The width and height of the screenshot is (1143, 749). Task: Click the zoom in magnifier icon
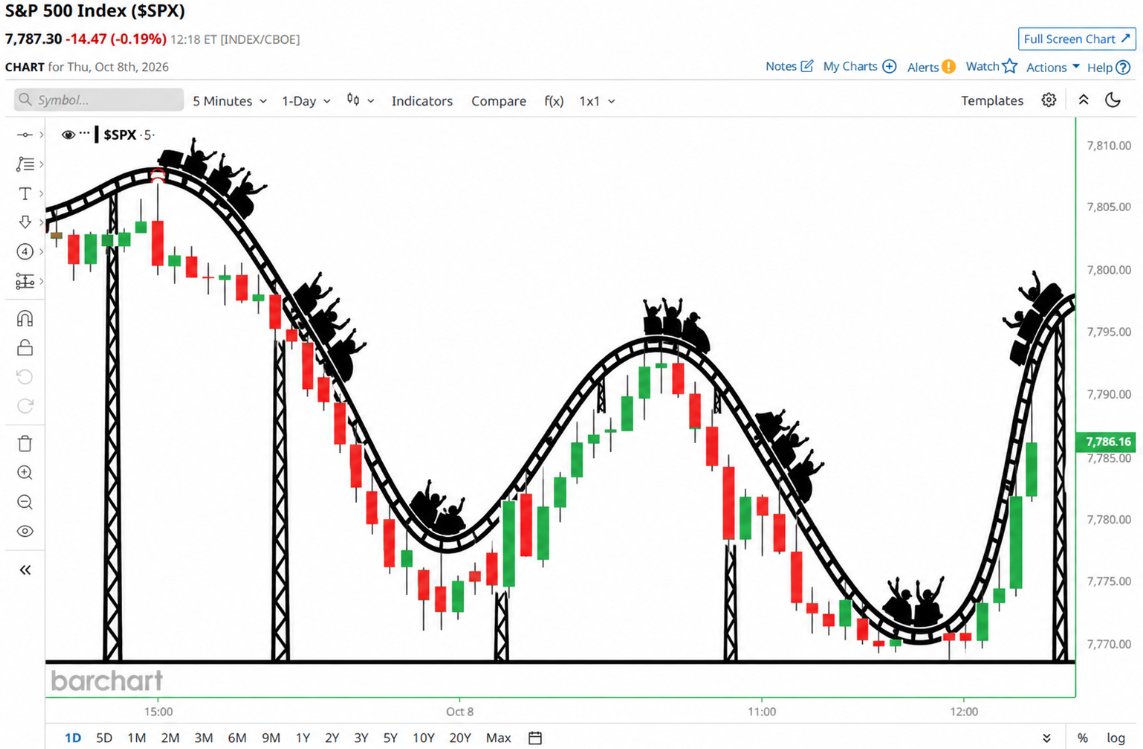[x=25, y=473]
